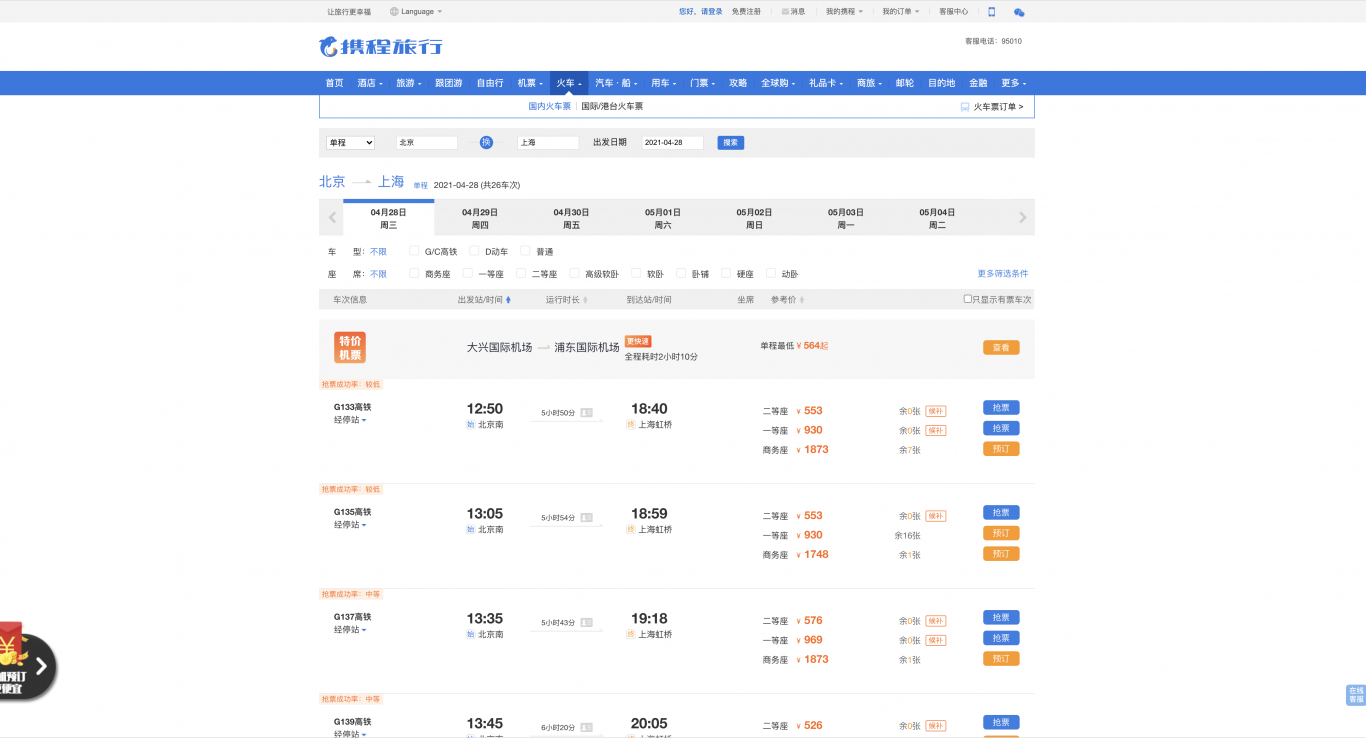This screenshot has width=1366, height=738.
Task: Click the 特价机票 badge
Action: 350,347
